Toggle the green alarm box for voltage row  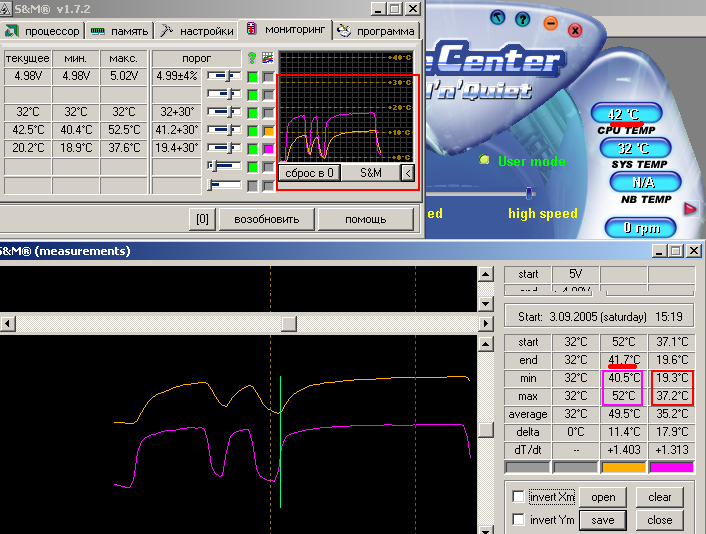coord(253,76)
